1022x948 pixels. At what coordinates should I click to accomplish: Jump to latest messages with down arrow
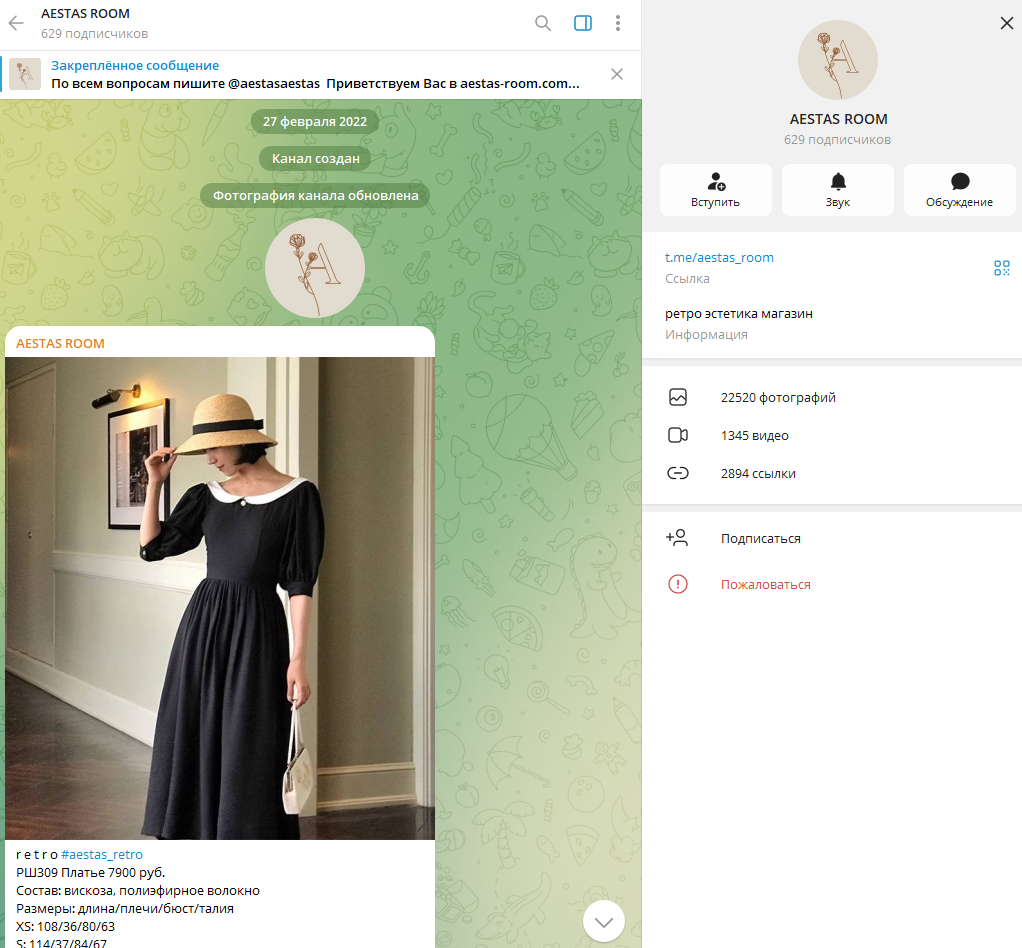(x=604, y=921)
